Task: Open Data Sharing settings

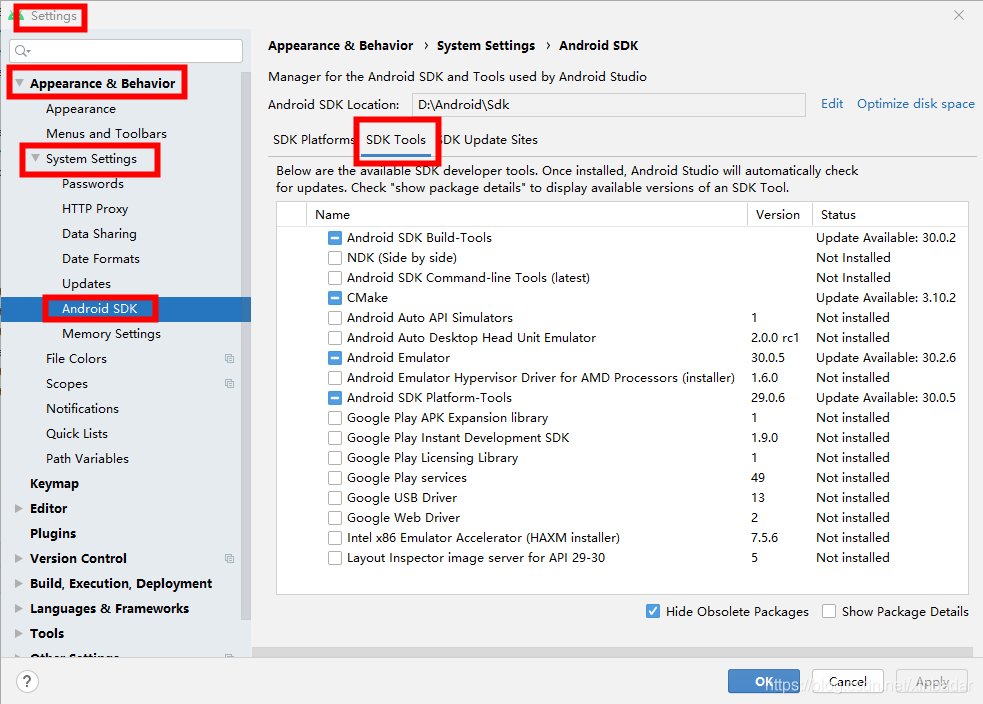Action: click(x=99, y=234)
